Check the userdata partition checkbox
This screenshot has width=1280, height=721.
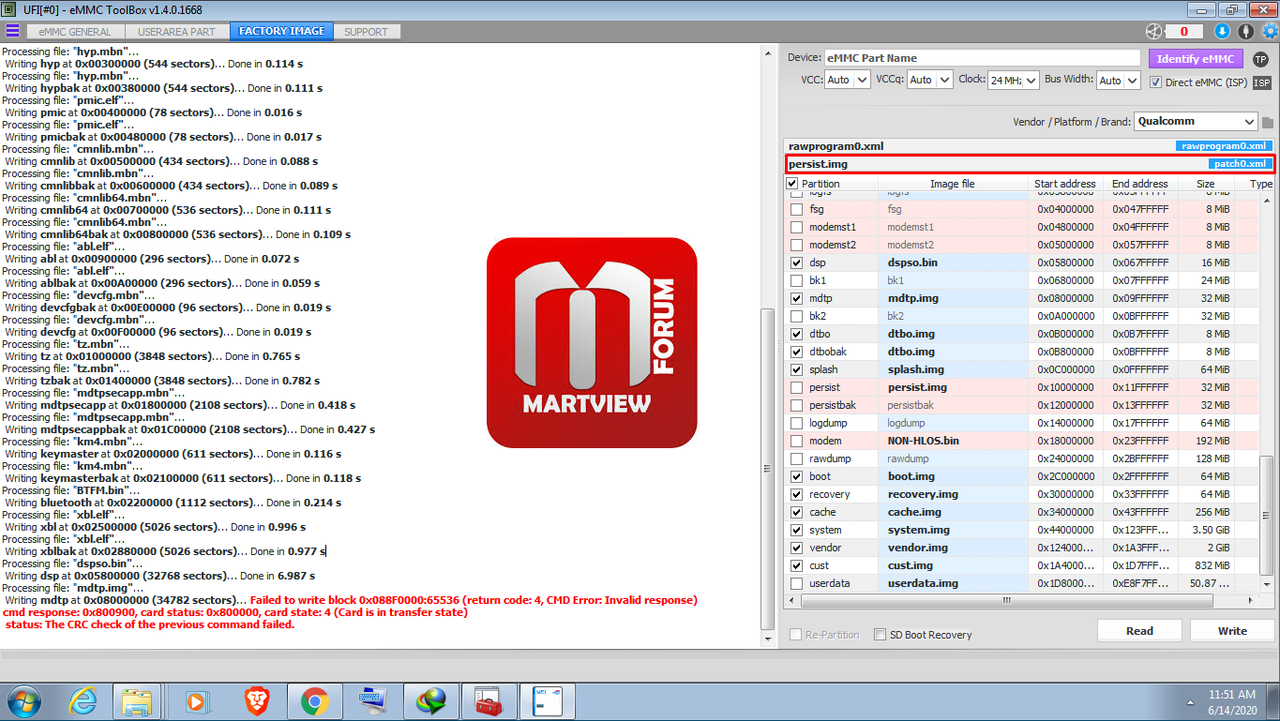pos(797,584)
